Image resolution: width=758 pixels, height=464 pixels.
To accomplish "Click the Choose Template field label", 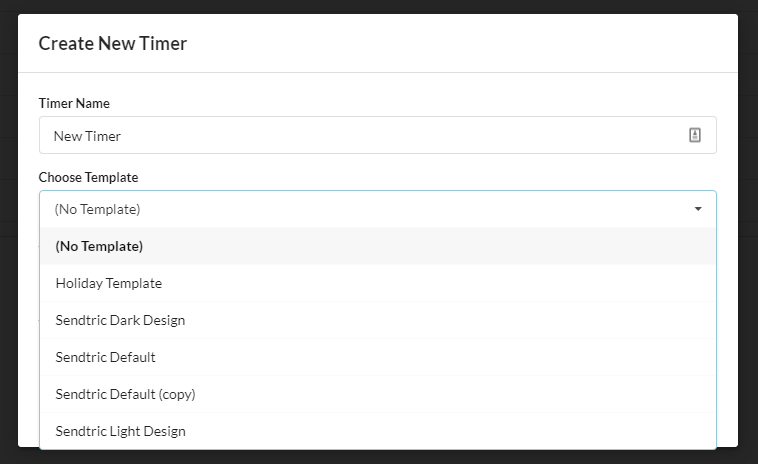I will click(x=88, y=177).
